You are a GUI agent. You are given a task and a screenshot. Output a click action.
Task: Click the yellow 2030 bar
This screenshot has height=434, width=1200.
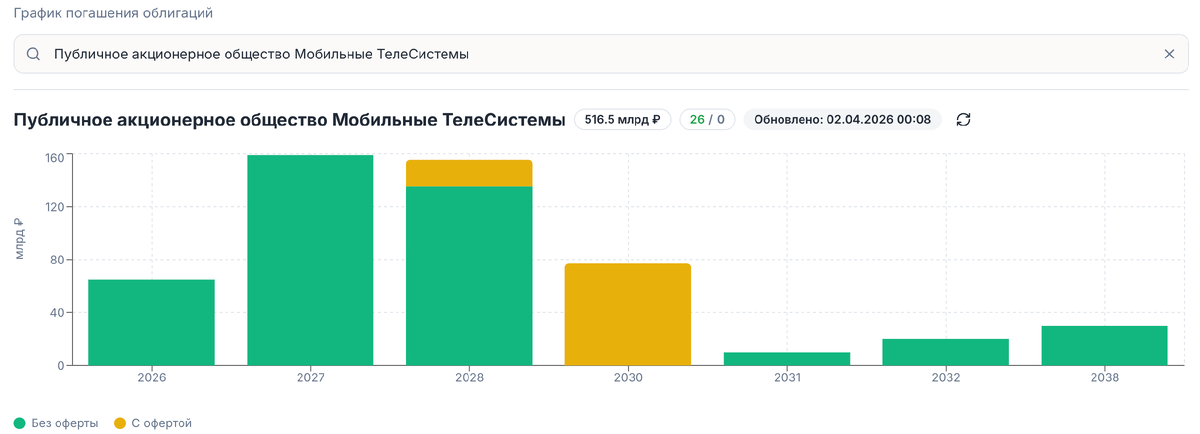(x=628, y=314)
